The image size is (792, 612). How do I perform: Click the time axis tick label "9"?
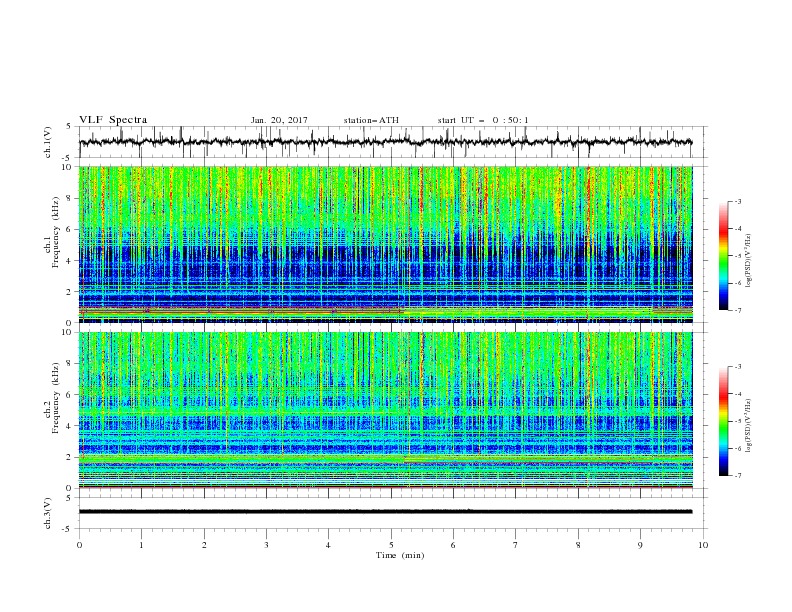pos(640,545)
